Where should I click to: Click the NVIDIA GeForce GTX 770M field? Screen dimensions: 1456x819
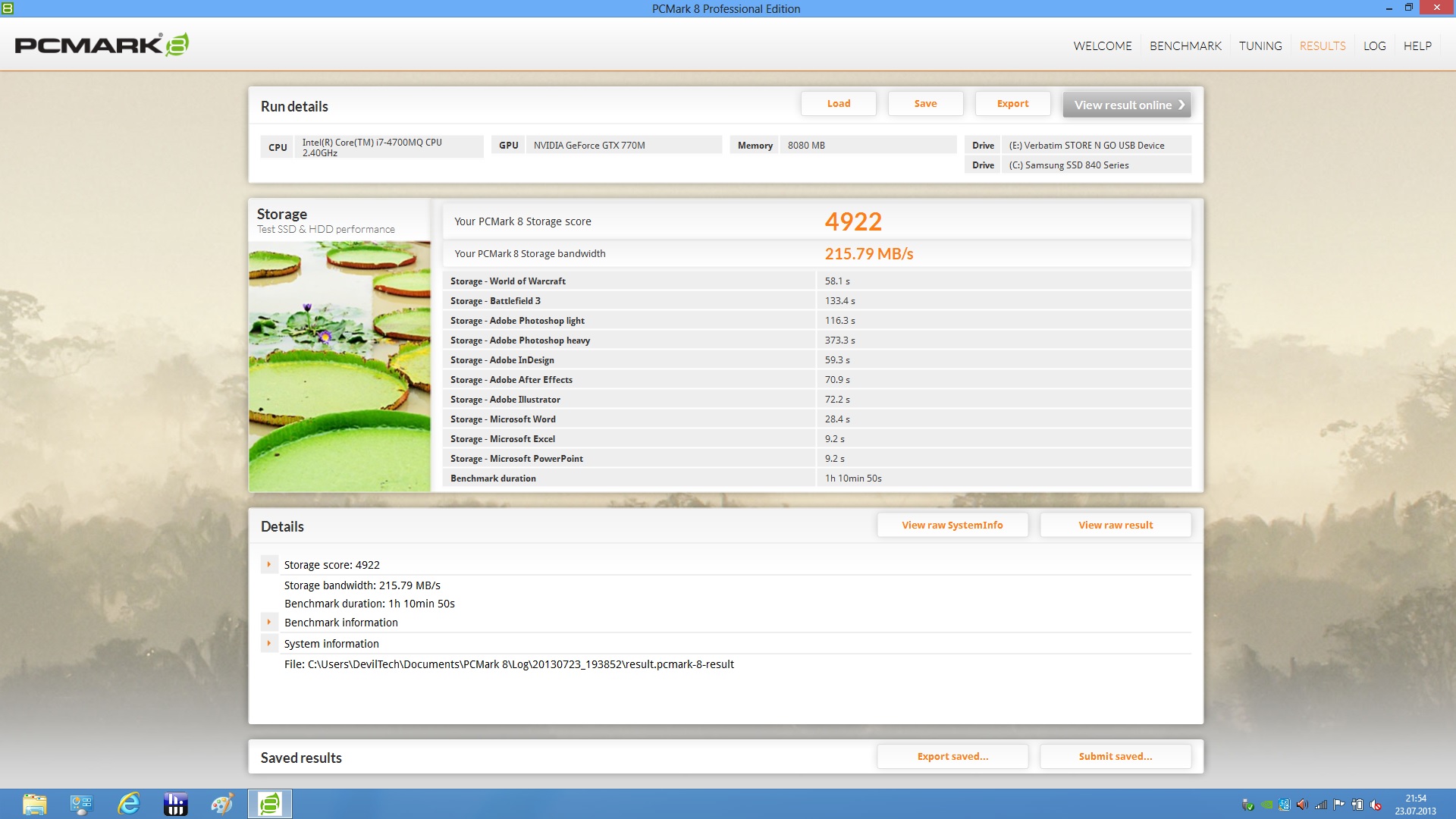623,146
